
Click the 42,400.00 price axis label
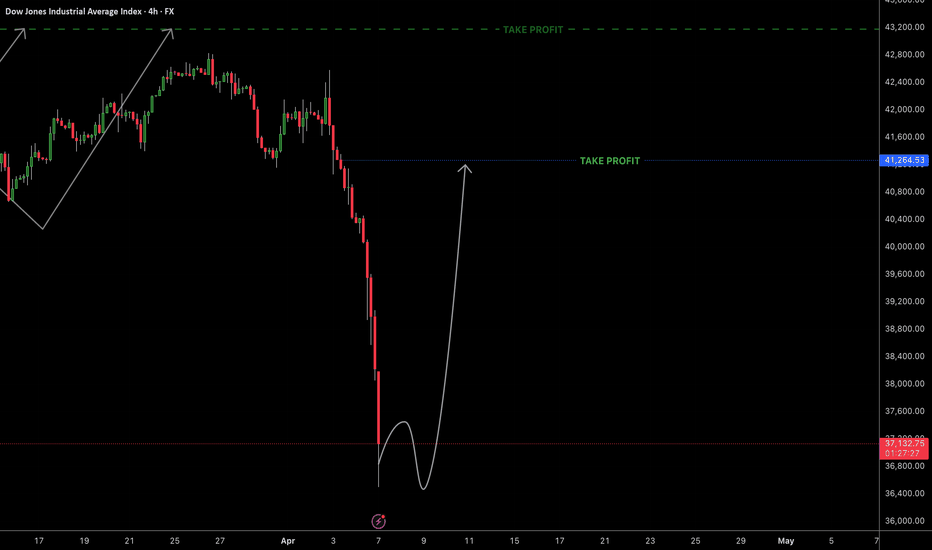tap(904, 82)
